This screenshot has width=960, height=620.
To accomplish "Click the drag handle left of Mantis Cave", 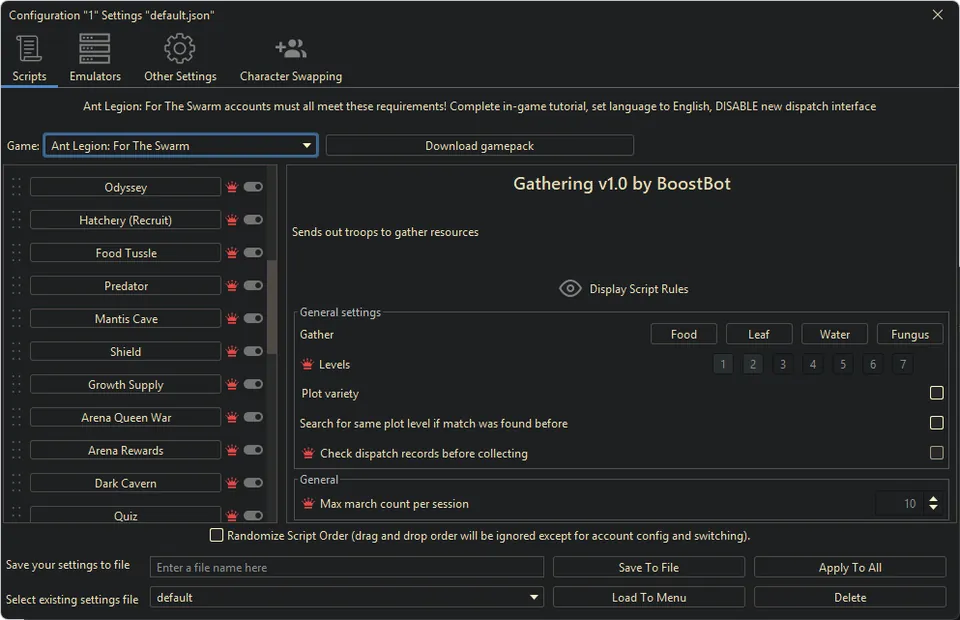I will (x=17, y=318).
